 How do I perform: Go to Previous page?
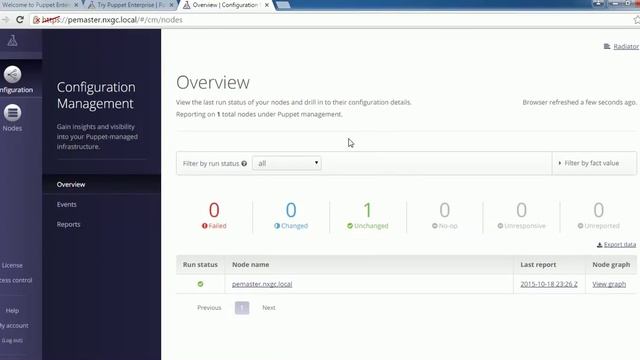[209, 308]
